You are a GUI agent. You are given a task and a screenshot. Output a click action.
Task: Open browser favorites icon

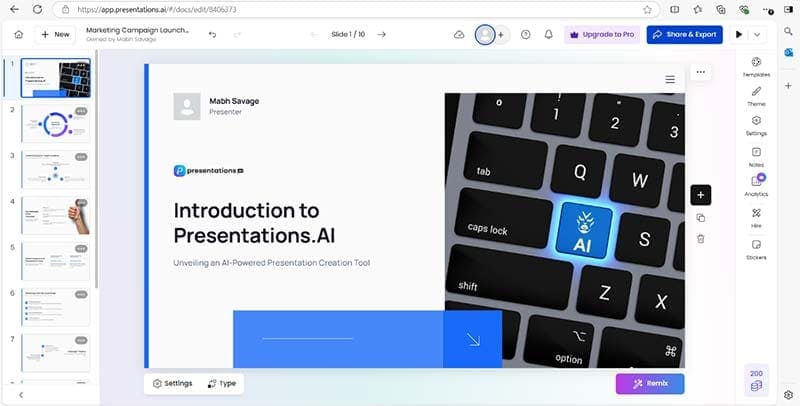[x=697, y=9]
